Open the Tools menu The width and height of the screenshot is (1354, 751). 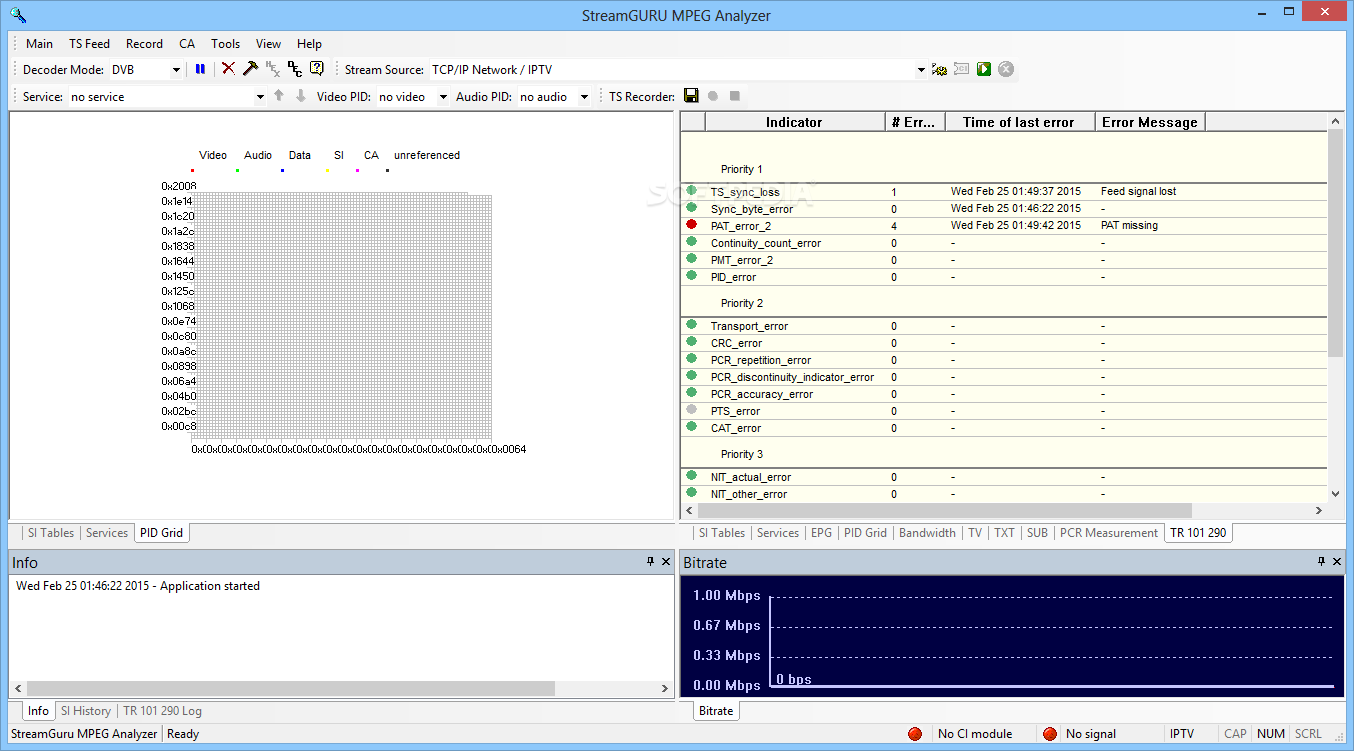point(226,43)
